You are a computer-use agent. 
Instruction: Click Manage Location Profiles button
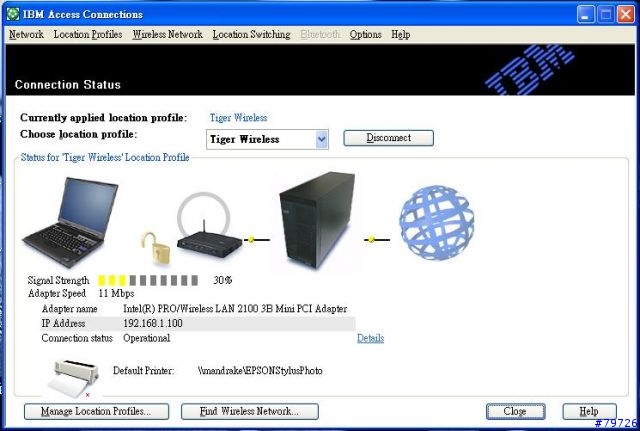click(96, 411)
